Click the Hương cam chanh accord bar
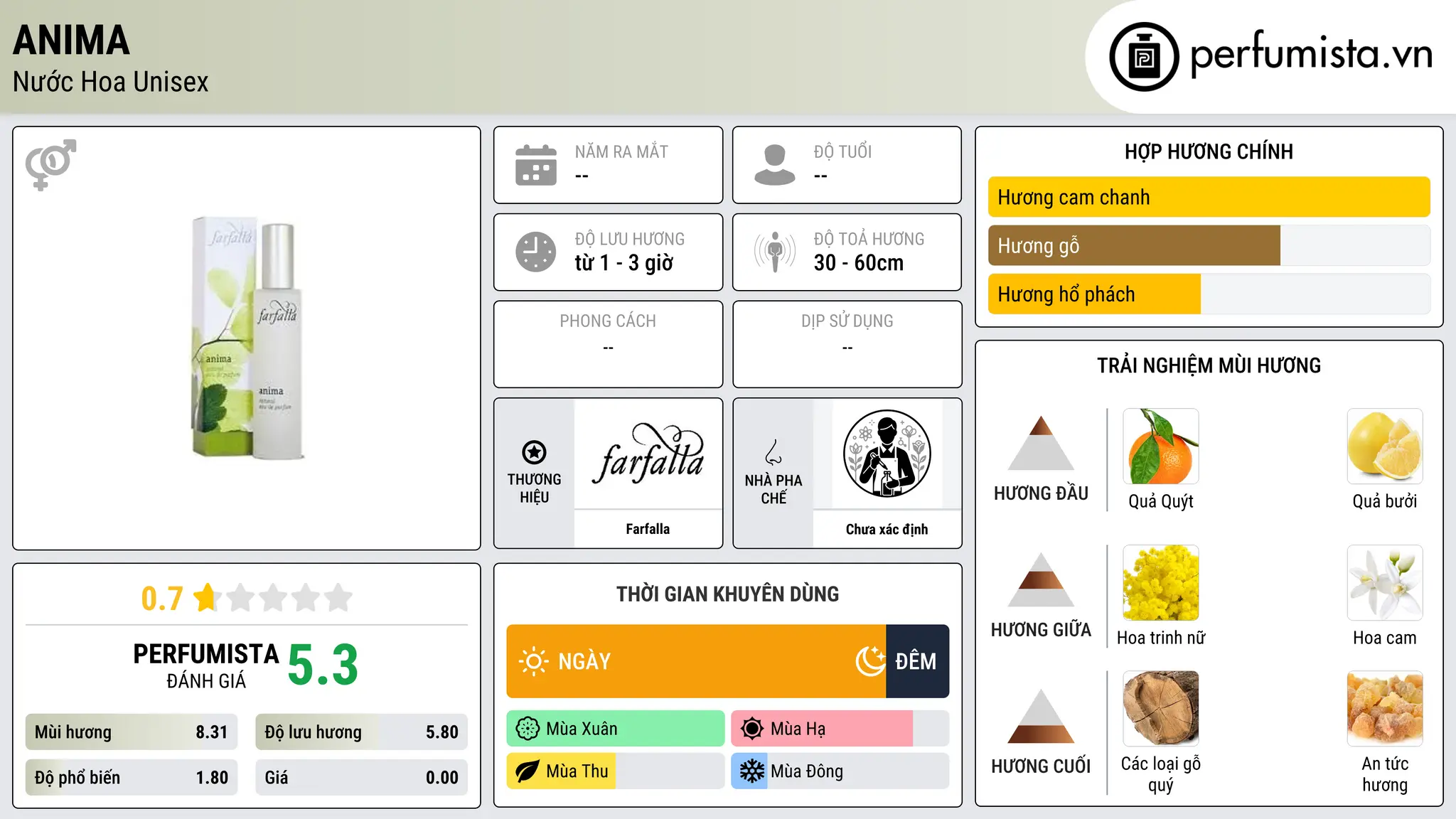Viewport: 1456px width, 819px height. tap(1209, 197)
